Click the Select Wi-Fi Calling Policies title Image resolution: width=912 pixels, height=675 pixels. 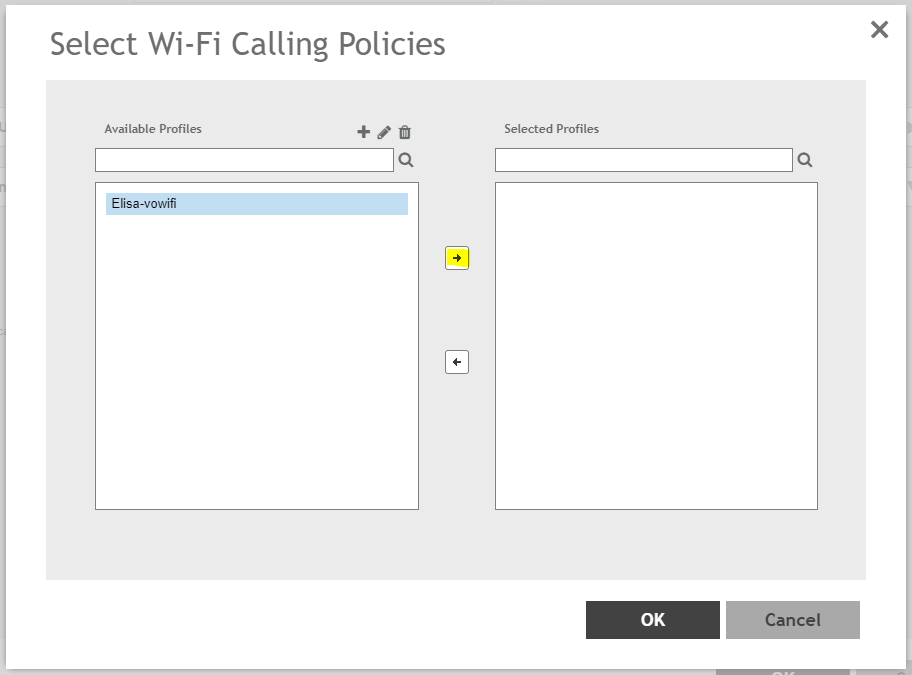(x=248, y=44)
